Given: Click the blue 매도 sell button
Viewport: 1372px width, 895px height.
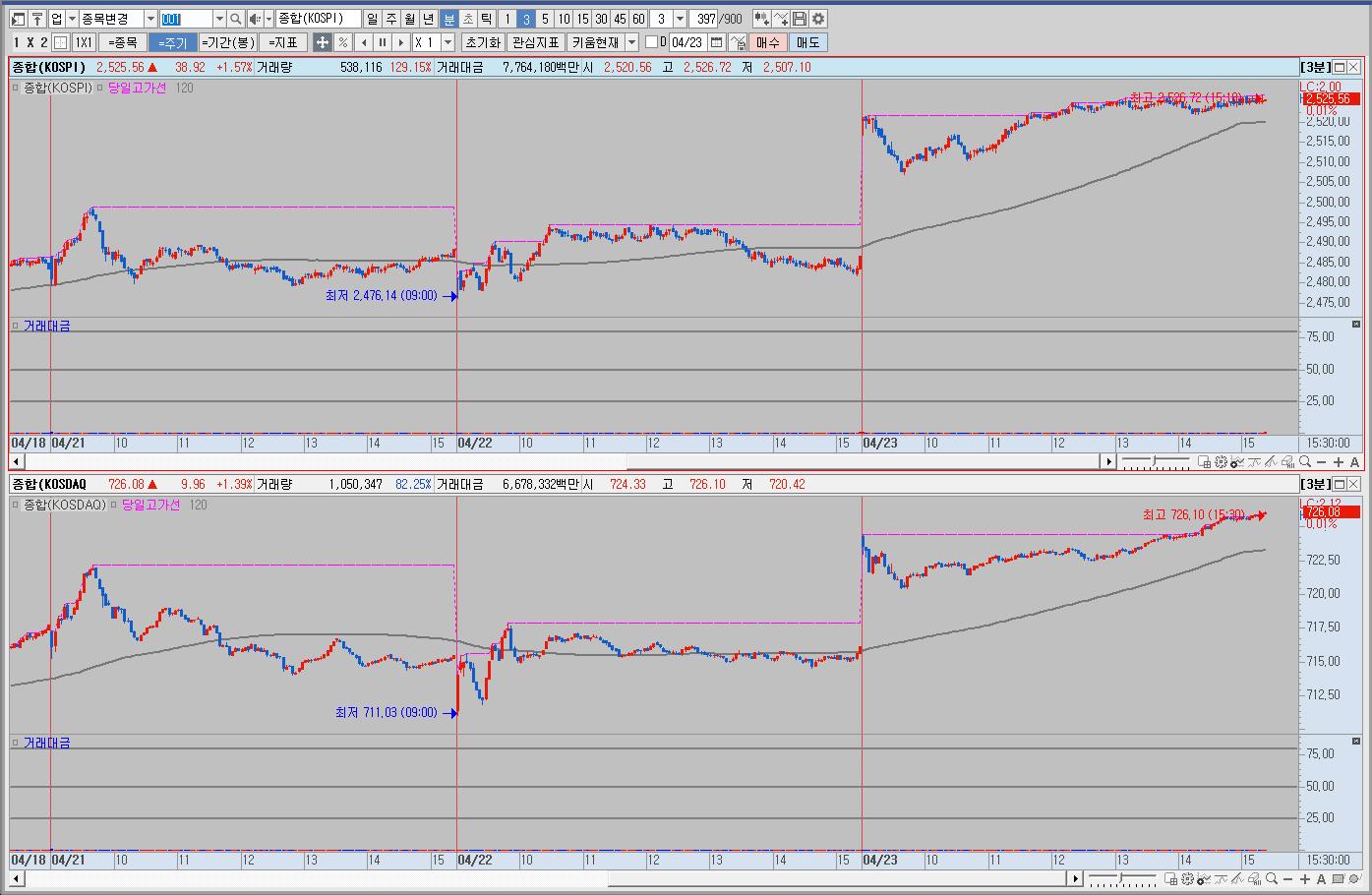Looking at the screenshot, I should [x=808, y=42].
